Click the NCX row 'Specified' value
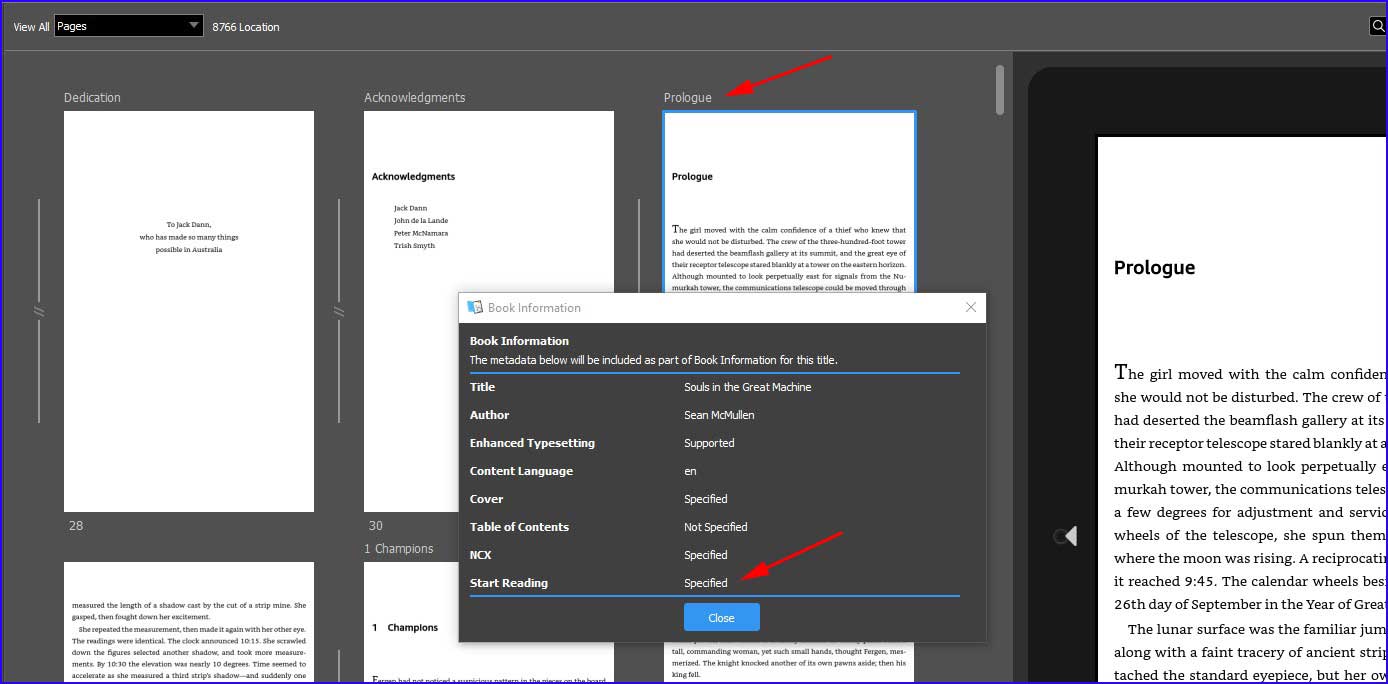Screen dimensions: 1388x684 [706, 555]
